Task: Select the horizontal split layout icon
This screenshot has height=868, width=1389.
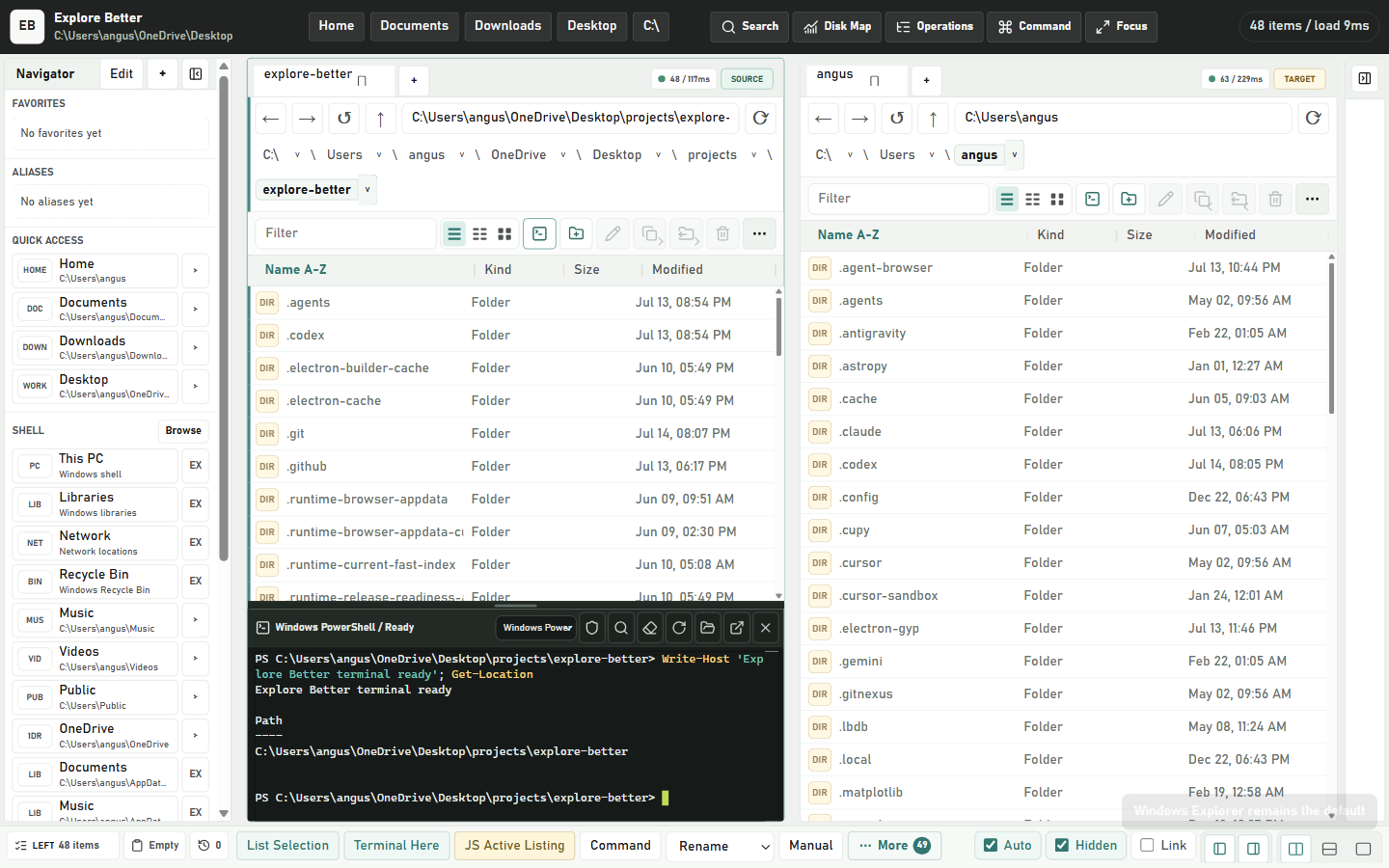Action: 1329,849
